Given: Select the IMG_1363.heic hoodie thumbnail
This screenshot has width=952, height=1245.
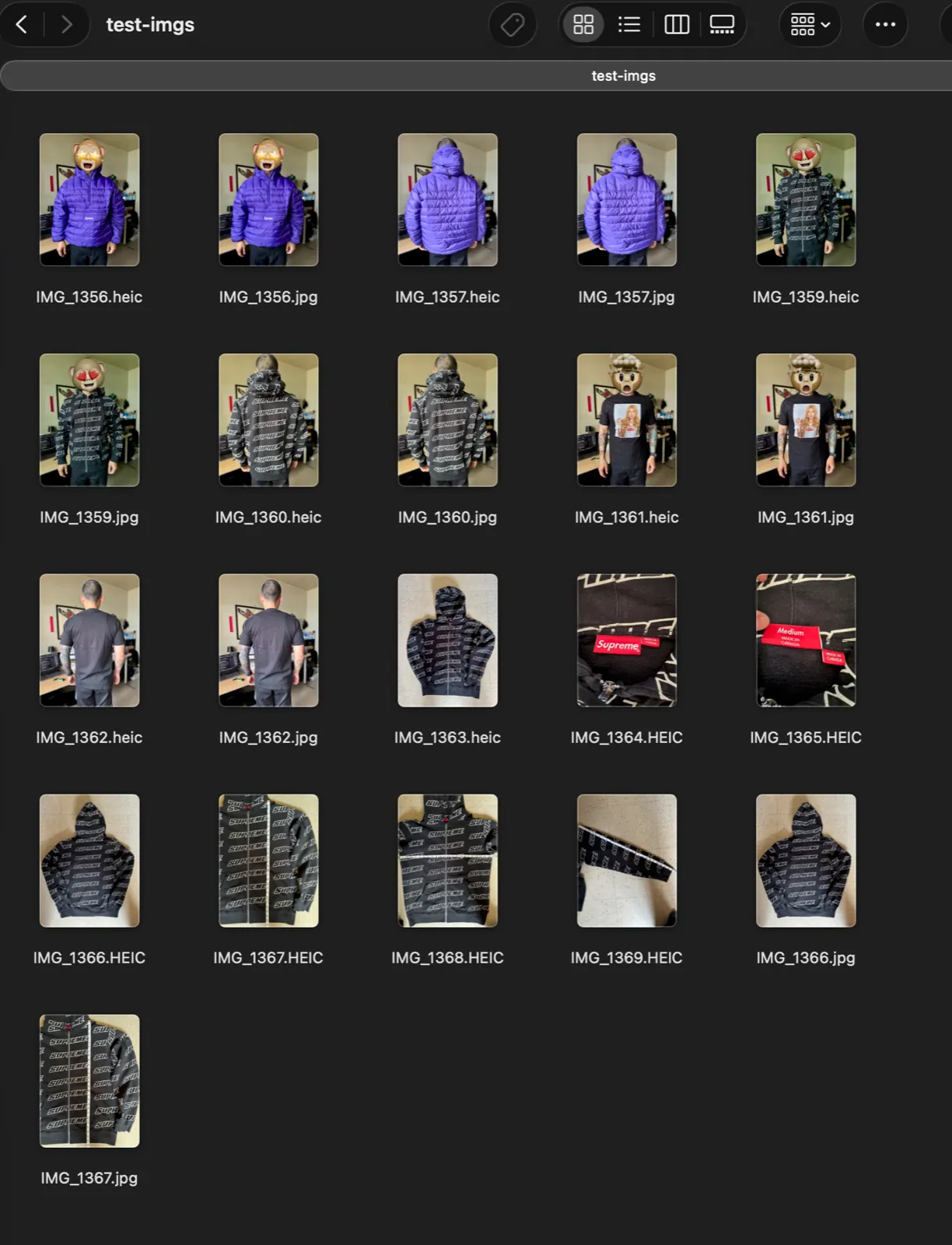Looking at the screenshot, I should (x=447, y=640).
